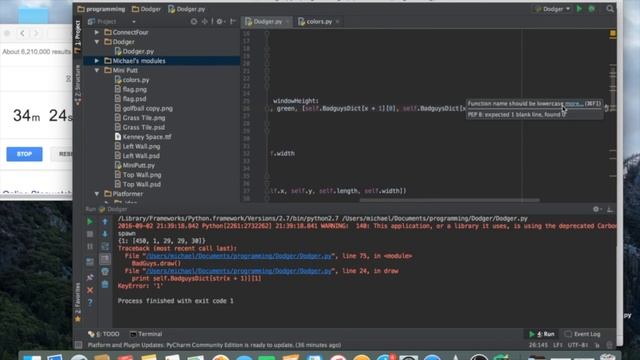This screenshot has width=640, height=360.
Task: Click the stop square icon in Run panel
Action: pos(90,234)
